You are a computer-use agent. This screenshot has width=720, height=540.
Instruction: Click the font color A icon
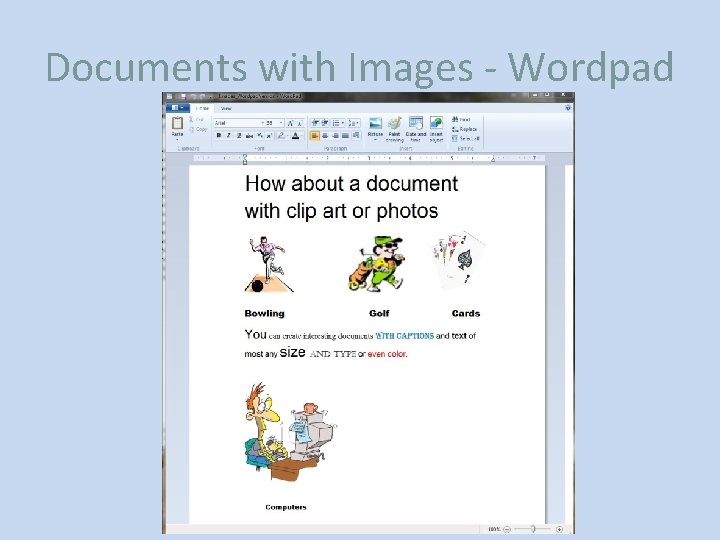click(295, 135)
